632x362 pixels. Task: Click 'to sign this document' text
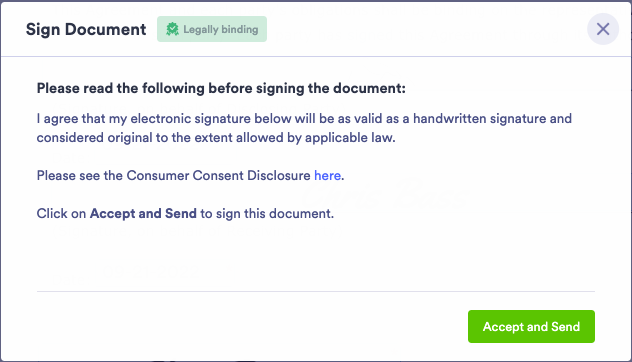pos(266,213)
